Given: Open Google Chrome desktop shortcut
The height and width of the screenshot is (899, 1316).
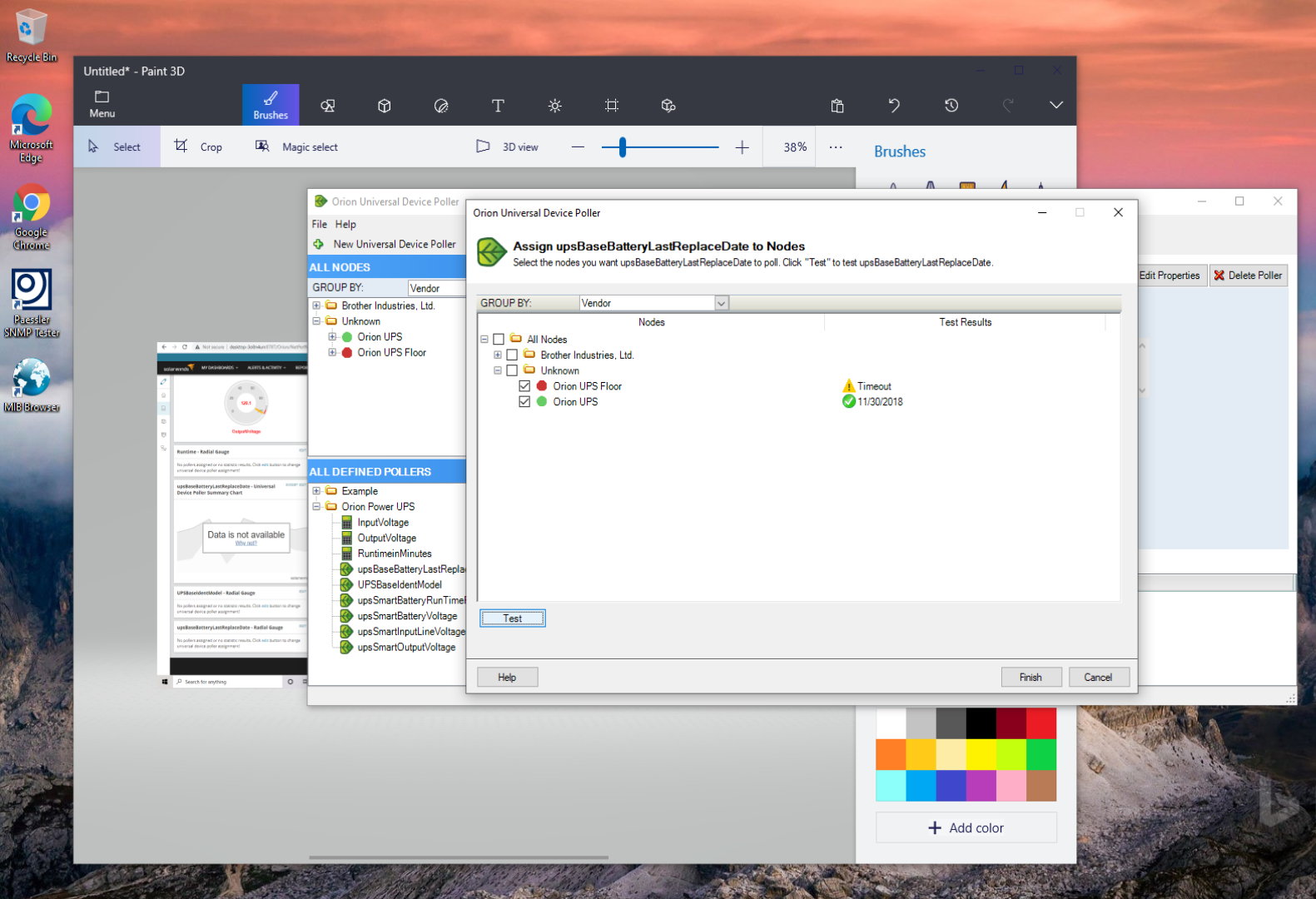Looking at the screenshot, I should coord(32,218).
